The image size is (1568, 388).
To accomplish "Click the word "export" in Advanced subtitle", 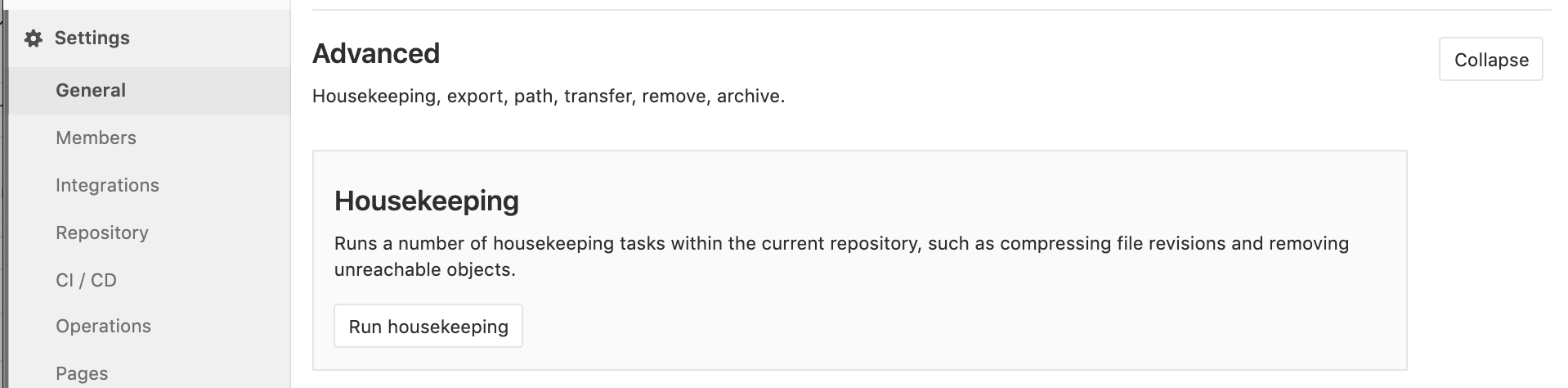I will coord(477,97).
